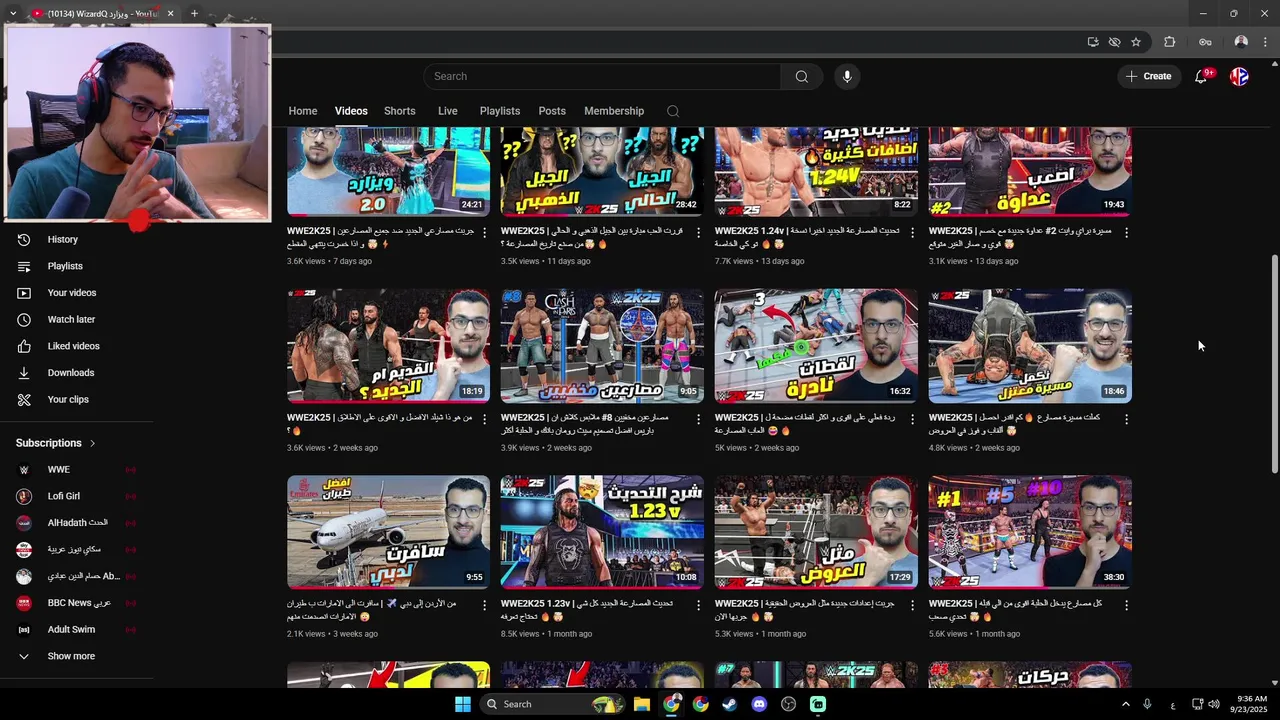The width and height of the screenshot is (1280, 720).
Task: Open account avatar menu
Action: point(1239,77)
